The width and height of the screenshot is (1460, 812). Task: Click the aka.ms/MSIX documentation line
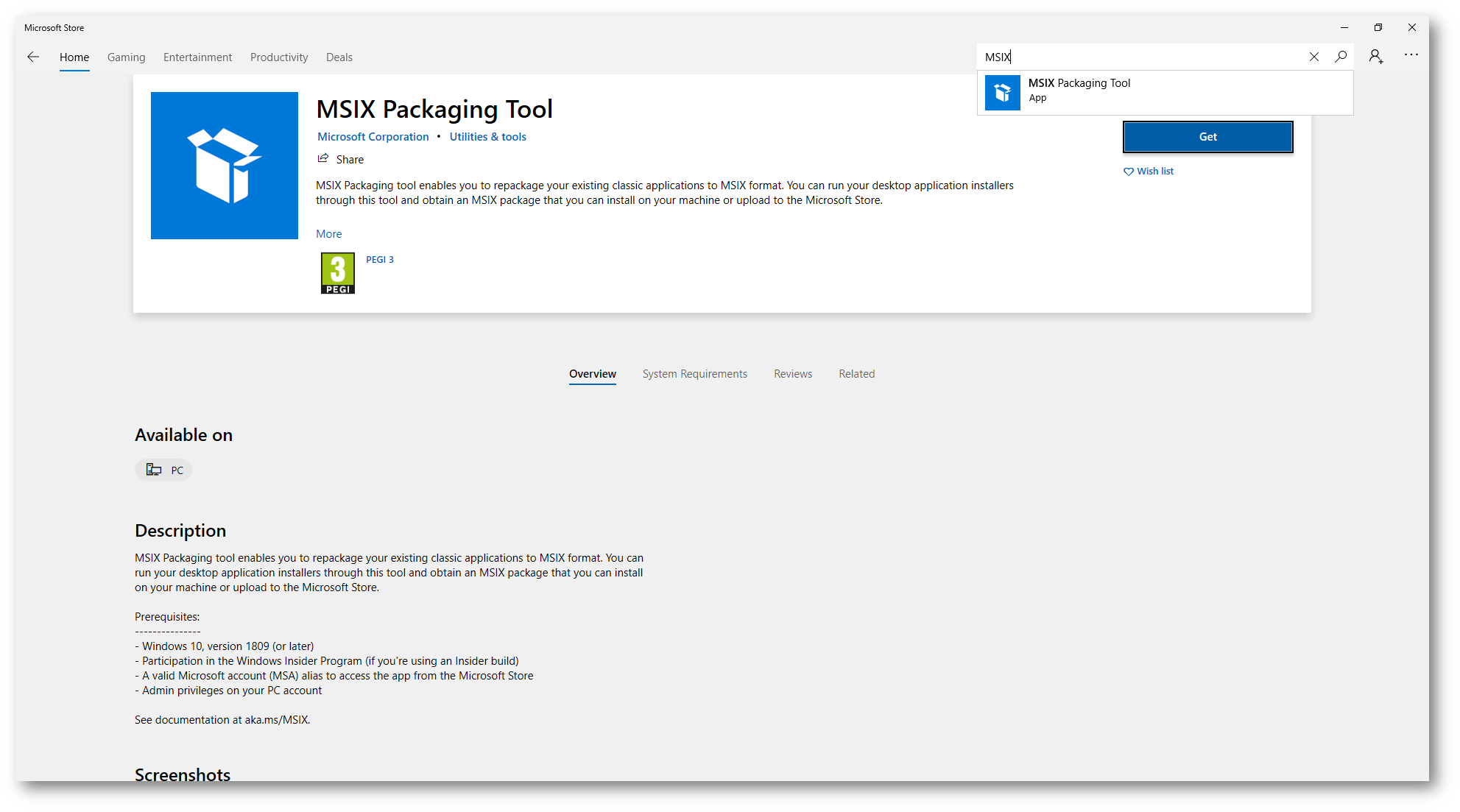point(222,720)
